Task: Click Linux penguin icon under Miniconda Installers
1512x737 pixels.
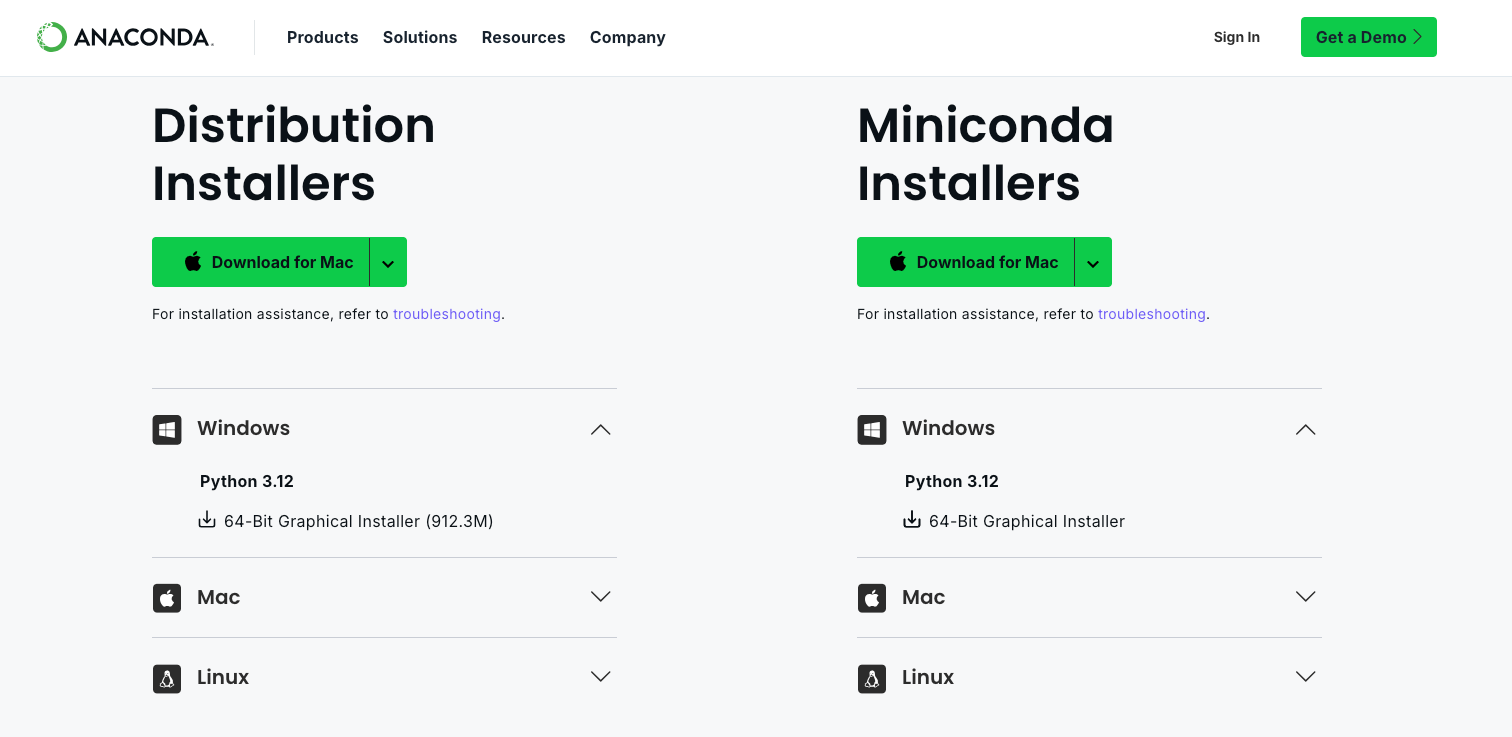Action: (872, 679)
